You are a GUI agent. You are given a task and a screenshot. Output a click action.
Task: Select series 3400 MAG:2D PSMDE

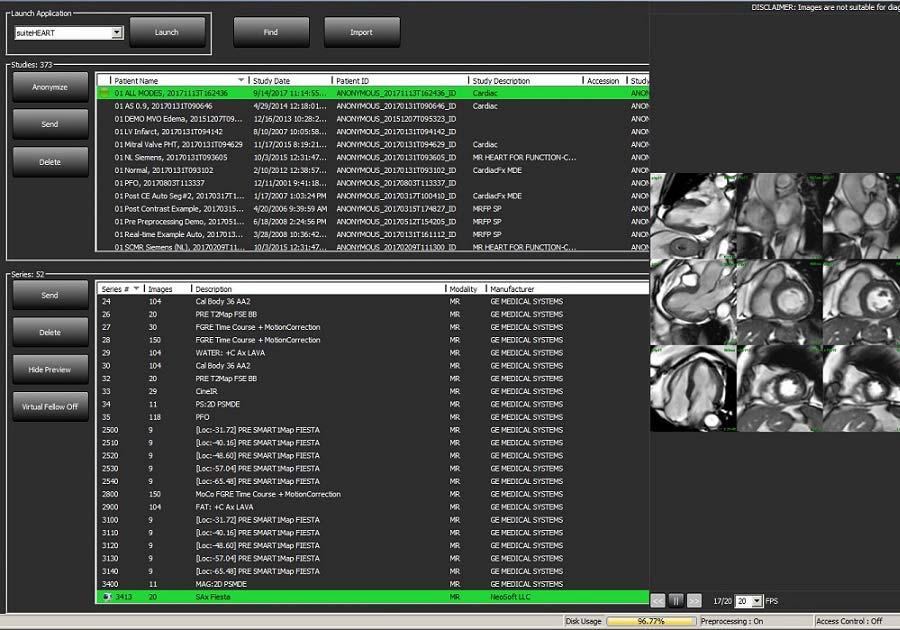point(373,584)
